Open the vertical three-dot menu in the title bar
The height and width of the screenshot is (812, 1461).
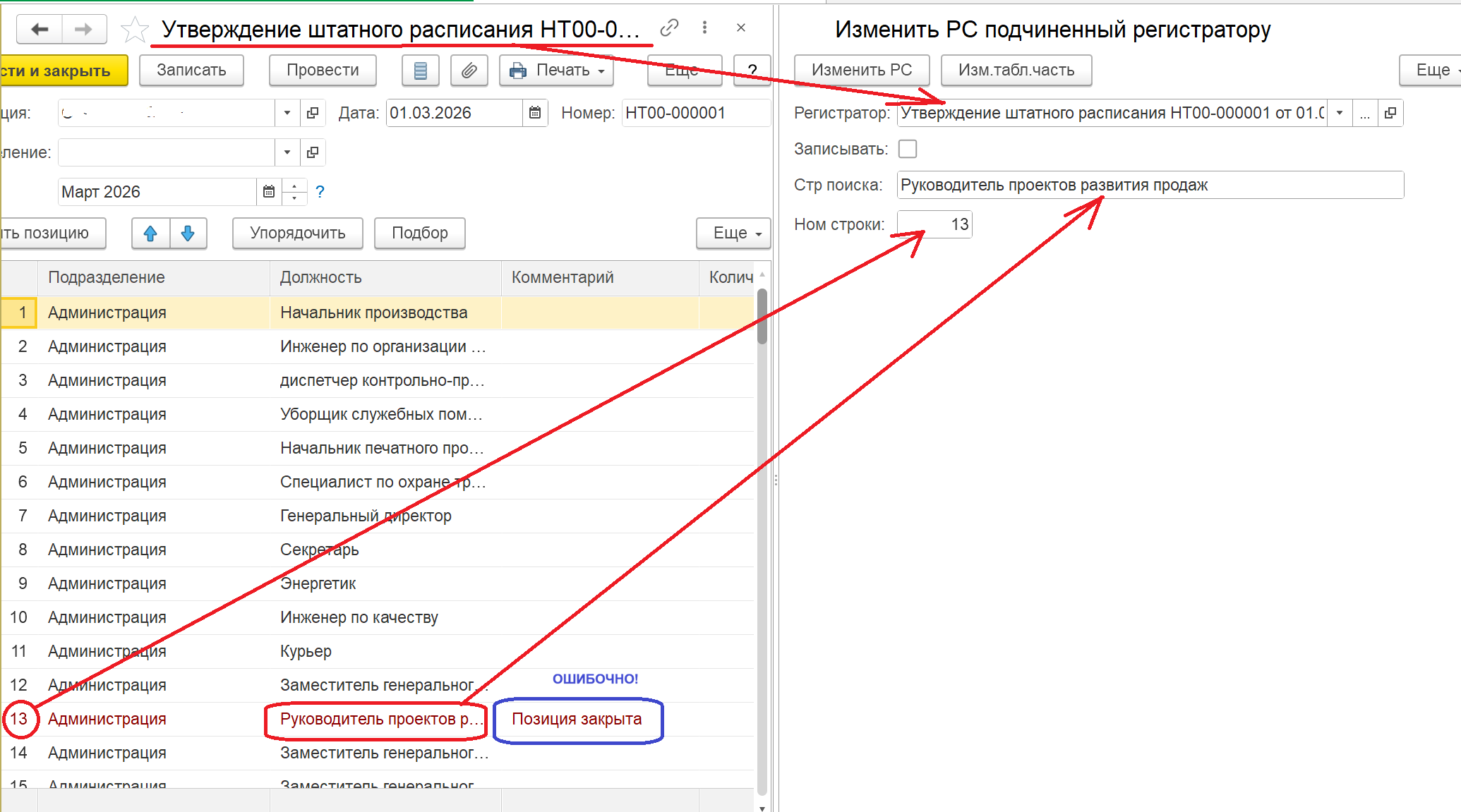point(704,28)
